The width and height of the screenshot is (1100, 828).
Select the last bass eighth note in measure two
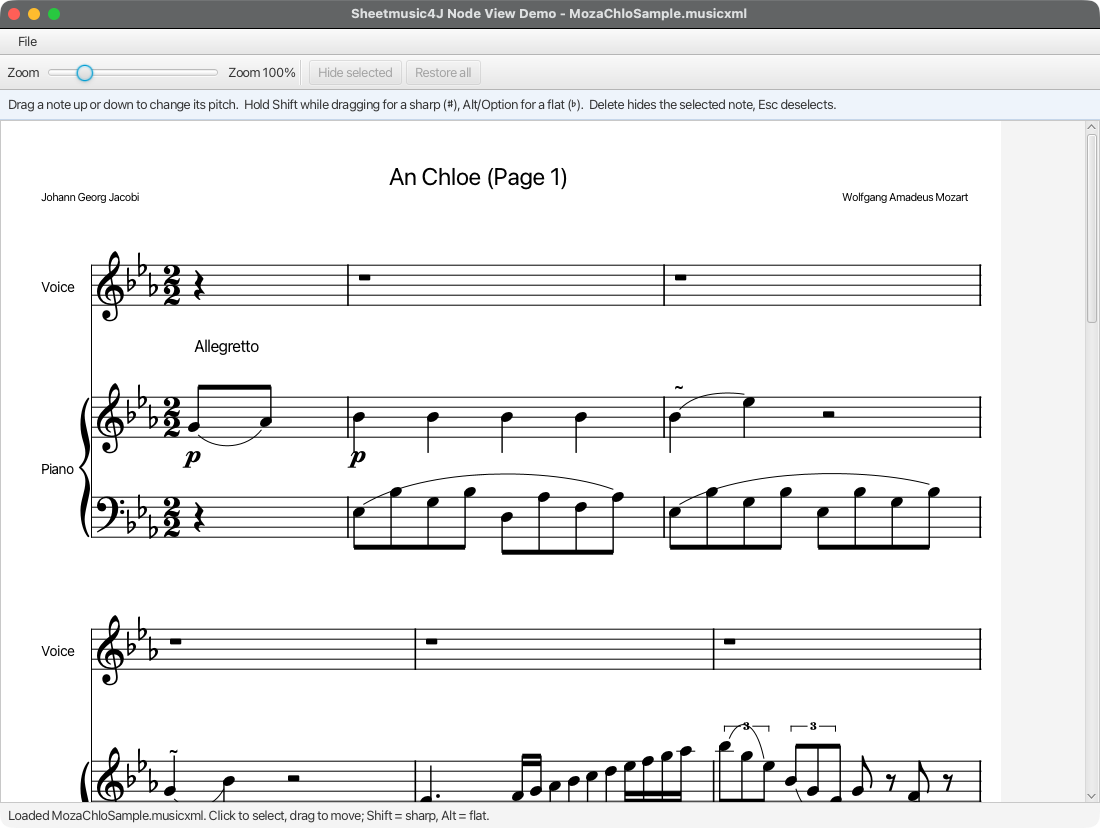click(x=934, y=492)
